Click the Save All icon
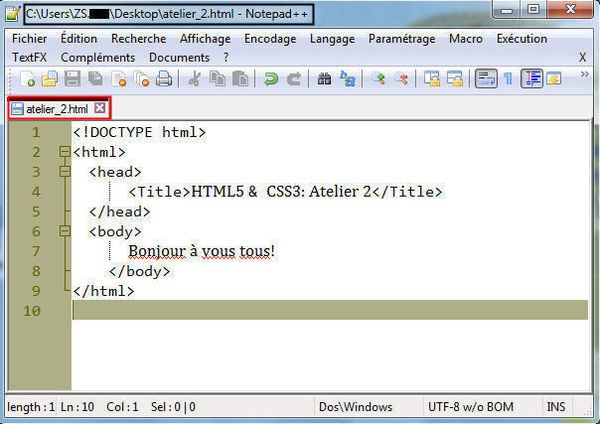This screenshot has width=600, height=424. [x=95, y=79]
